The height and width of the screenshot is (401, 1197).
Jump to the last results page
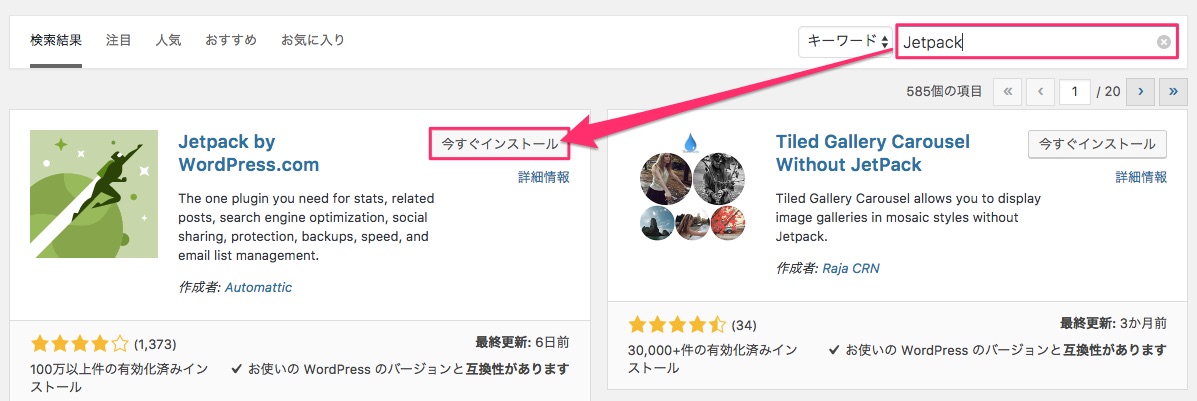1173,92
